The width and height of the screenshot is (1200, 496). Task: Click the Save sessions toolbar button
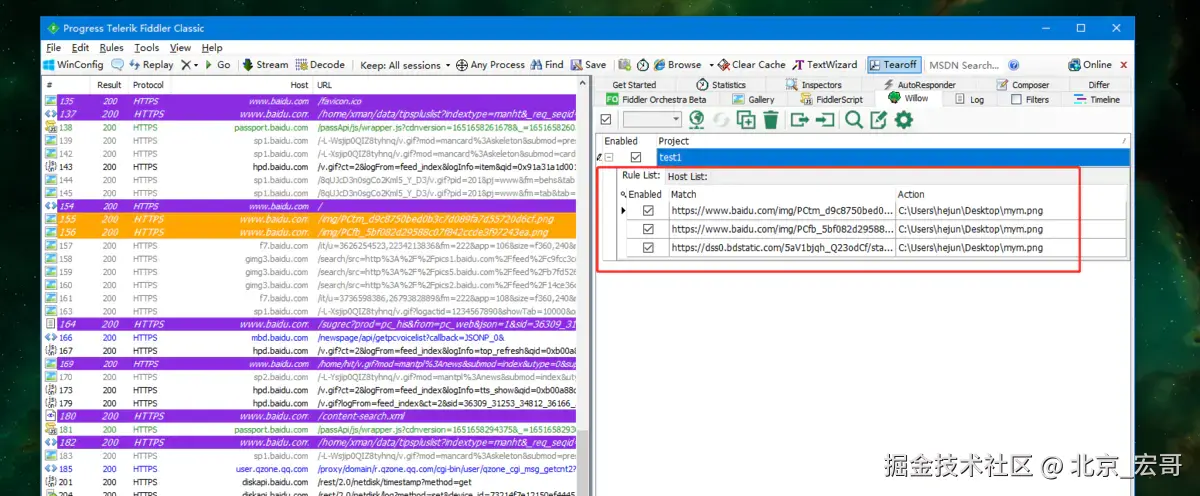(x=588, y=65)
